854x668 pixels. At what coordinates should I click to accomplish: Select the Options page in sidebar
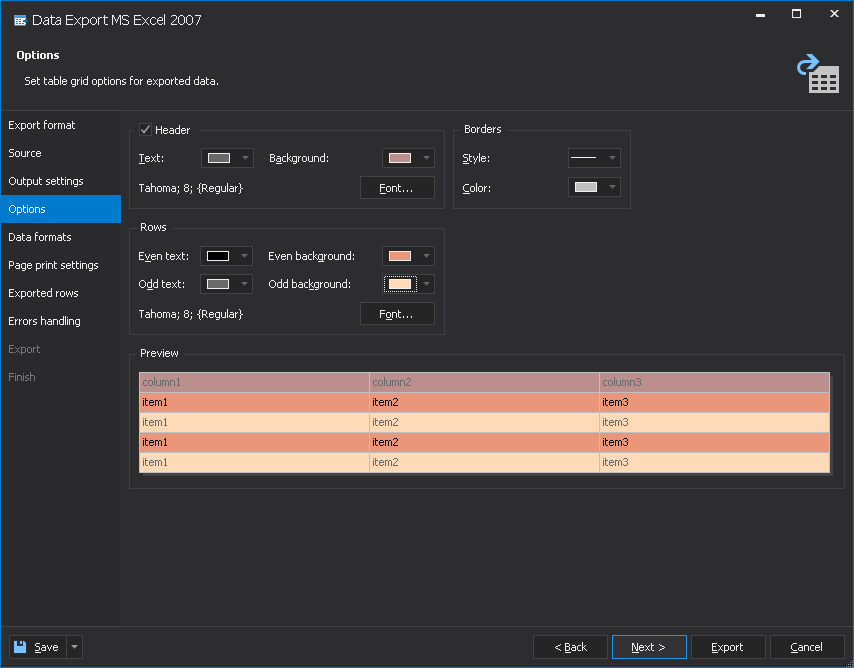pyautogui.click(x=60, y=209)
